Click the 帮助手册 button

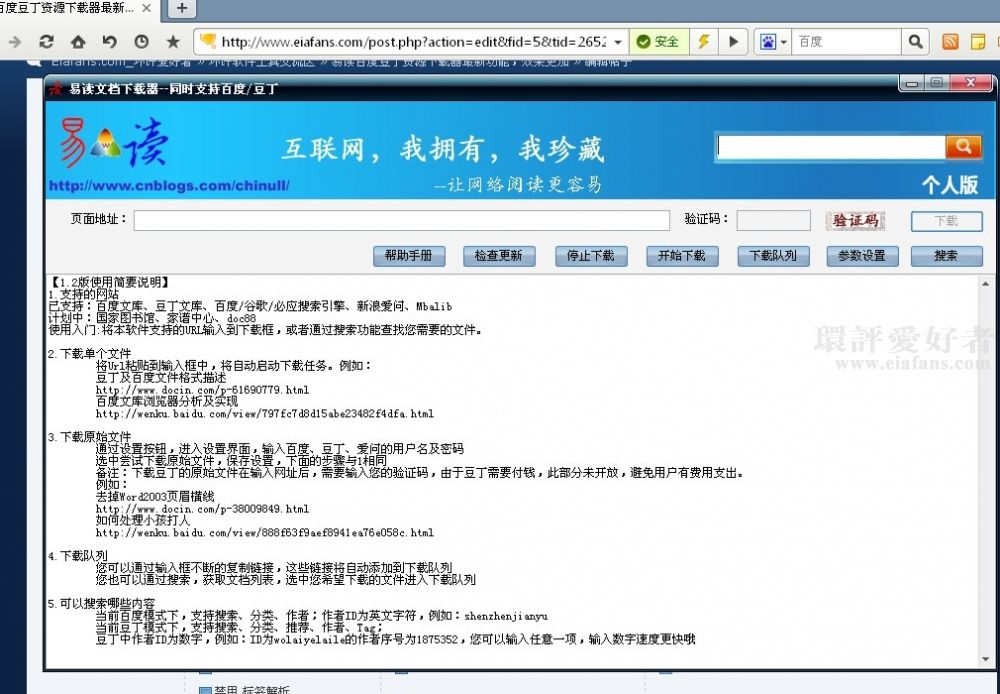coord(409,256)
